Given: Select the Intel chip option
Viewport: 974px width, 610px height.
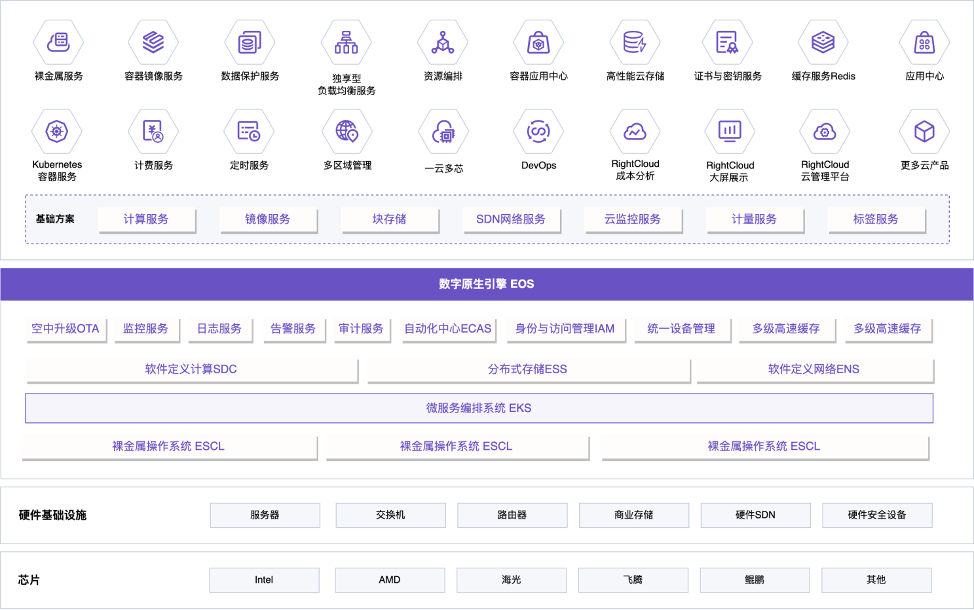Looking at the screenshot, I should coord(264,579).
